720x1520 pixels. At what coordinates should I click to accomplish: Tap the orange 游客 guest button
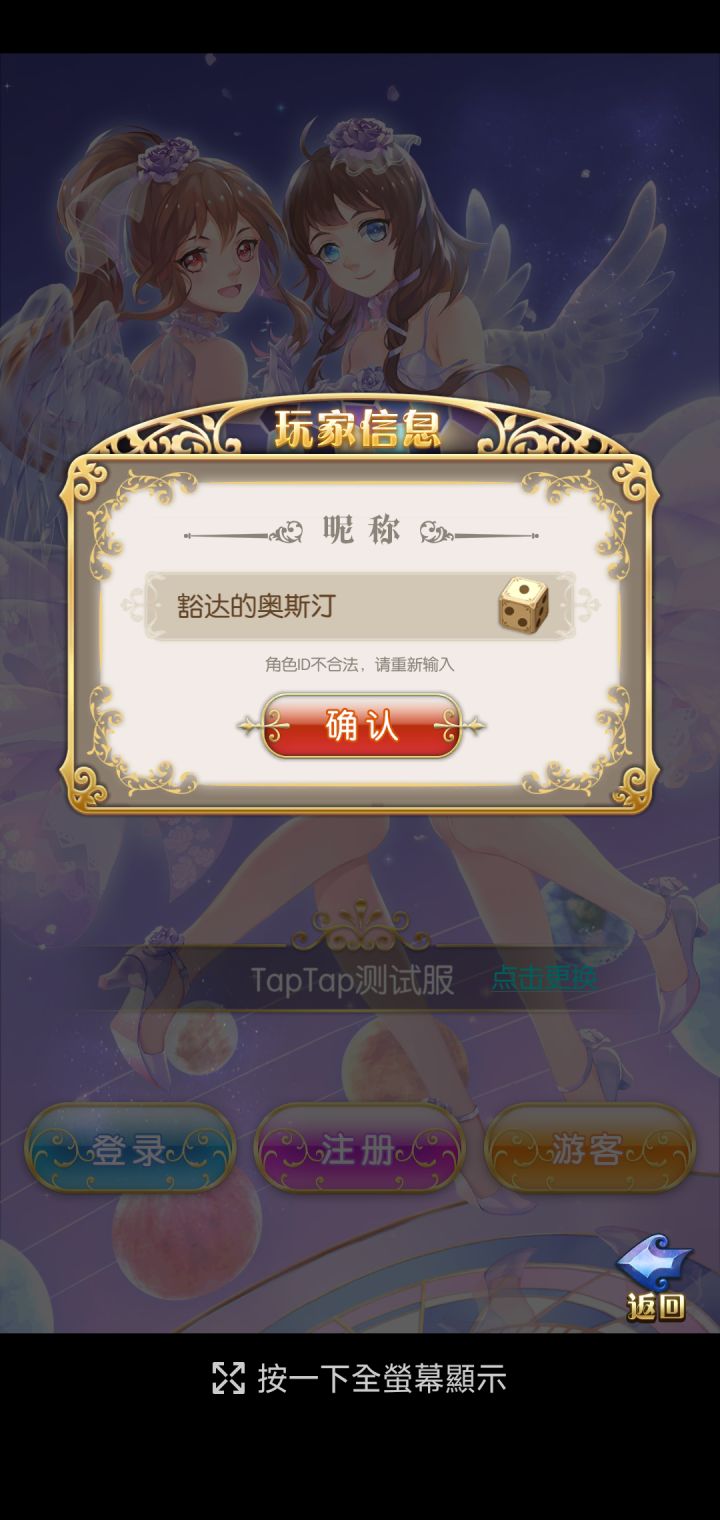click(588, 1151)
